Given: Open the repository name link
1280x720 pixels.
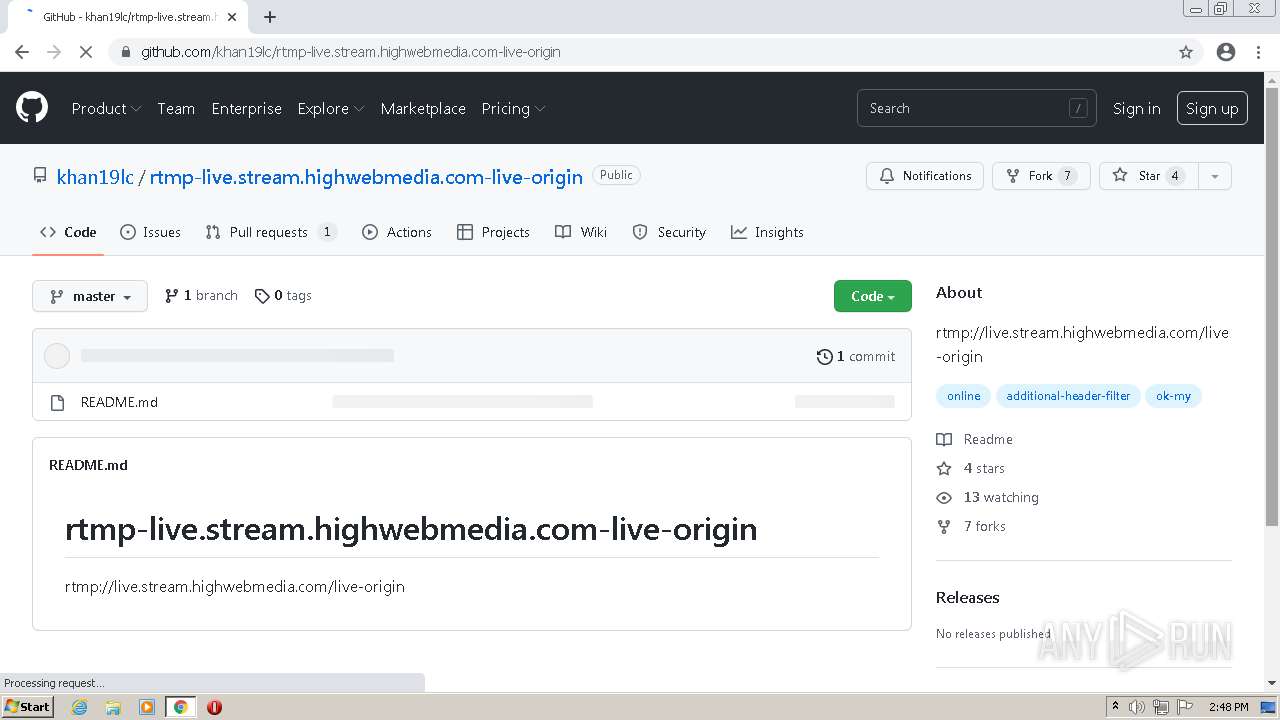Looking at the screenshot, I should (x=366, y=177).
